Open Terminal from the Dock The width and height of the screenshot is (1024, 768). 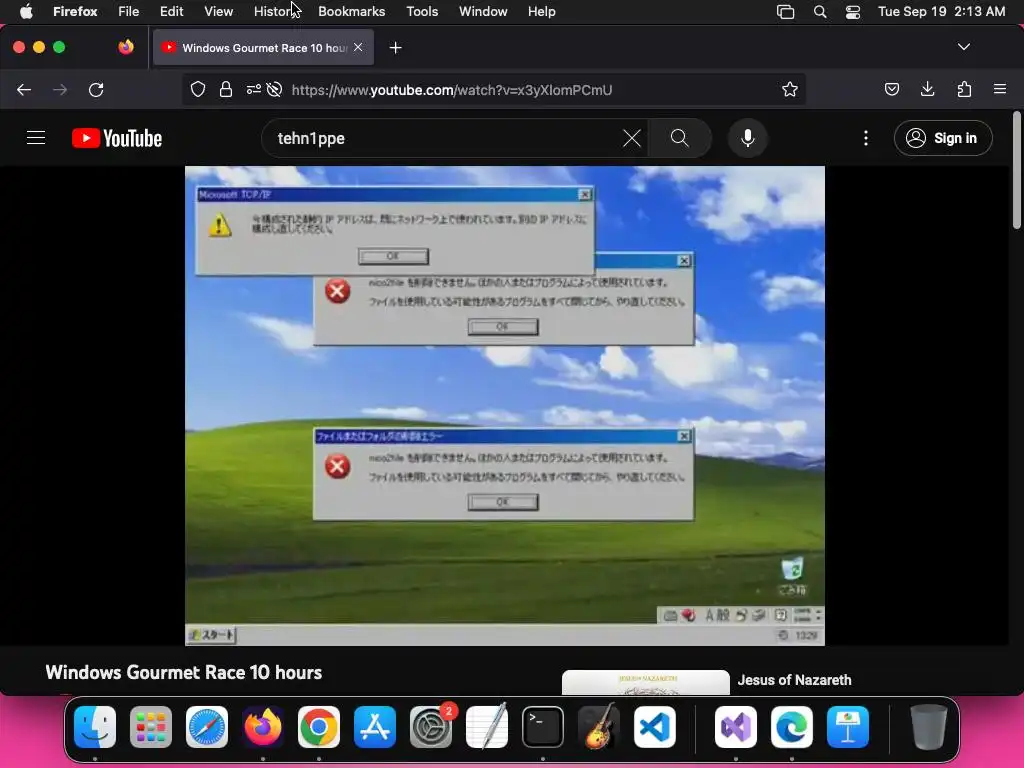pos(543,726)
